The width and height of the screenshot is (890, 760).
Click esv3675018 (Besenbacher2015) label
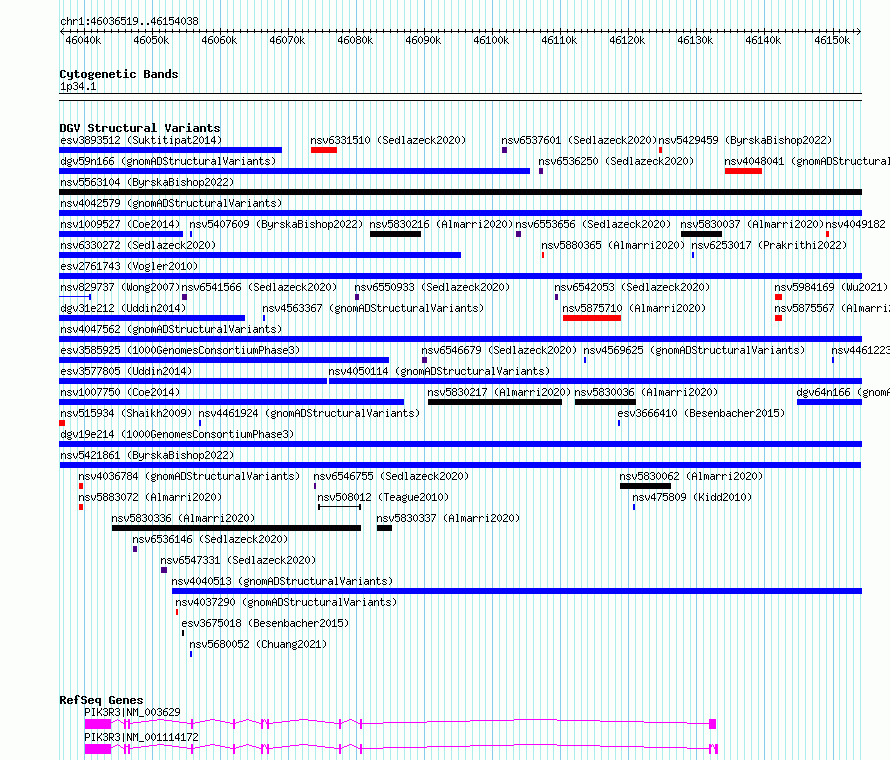265,623
